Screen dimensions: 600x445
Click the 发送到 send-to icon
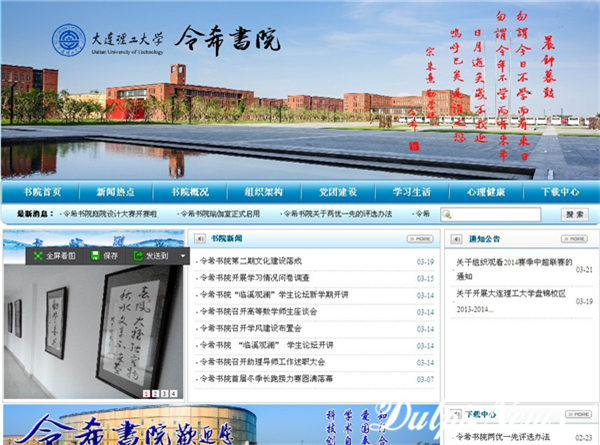[x=138, y=256]
